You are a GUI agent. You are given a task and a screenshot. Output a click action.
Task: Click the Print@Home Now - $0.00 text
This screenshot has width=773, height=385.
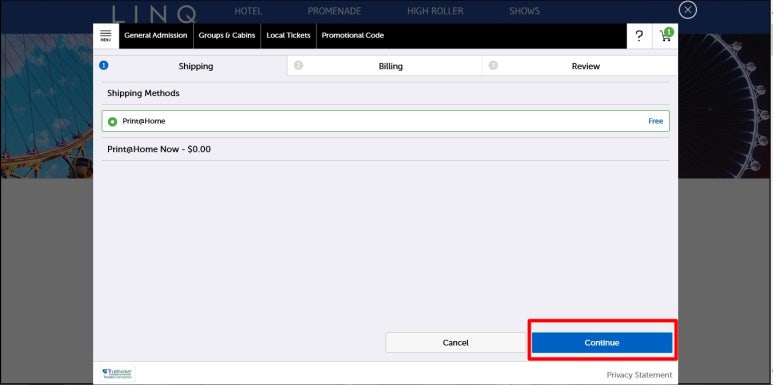(x=159, y=149)
